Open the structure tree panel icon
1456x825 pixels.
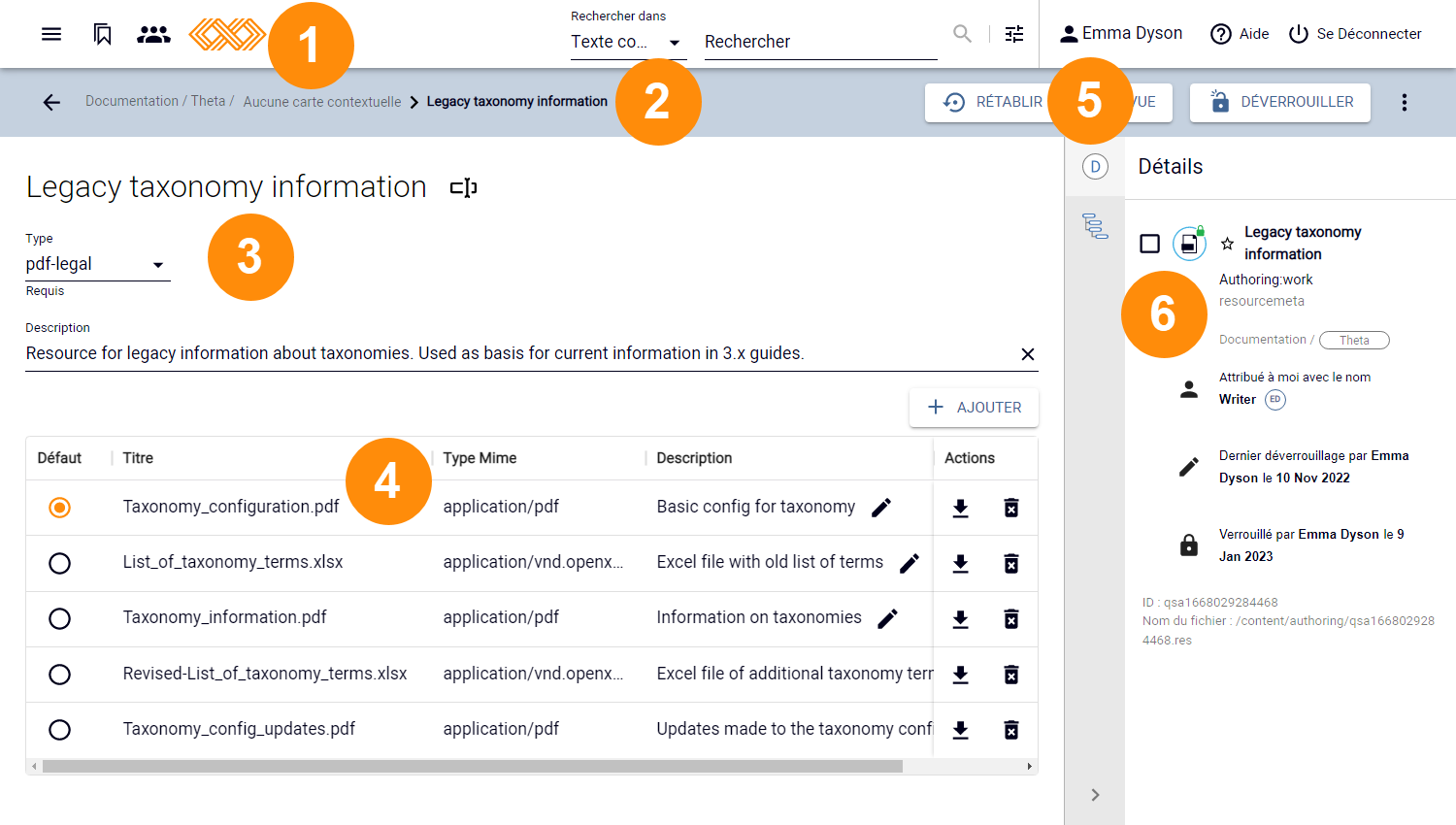tap(1095, 226)
